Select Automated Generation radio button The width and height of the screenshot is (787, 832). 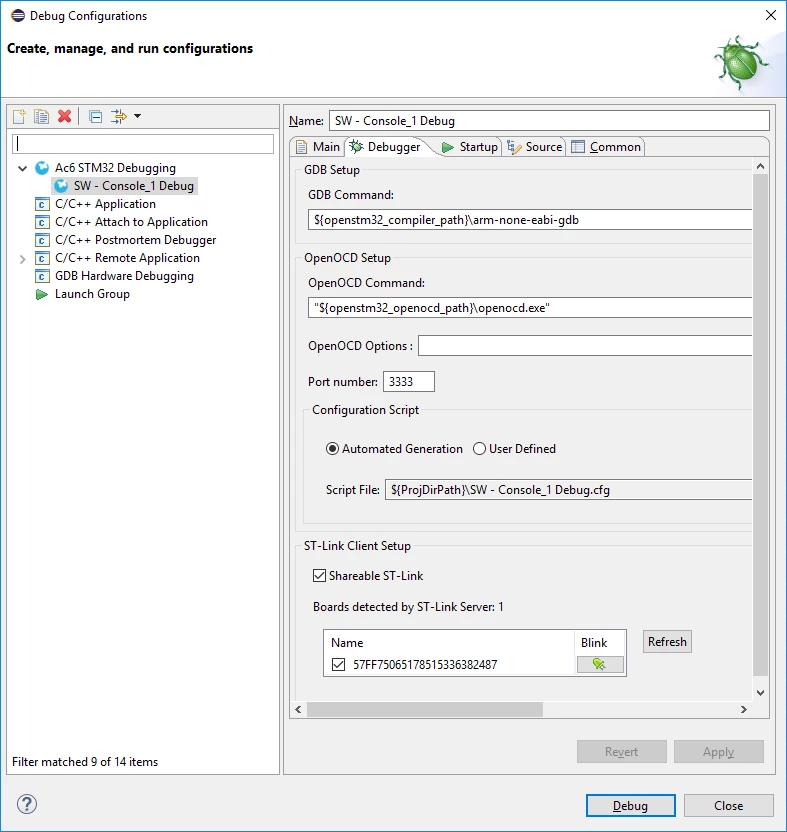[x=332, y=449]
